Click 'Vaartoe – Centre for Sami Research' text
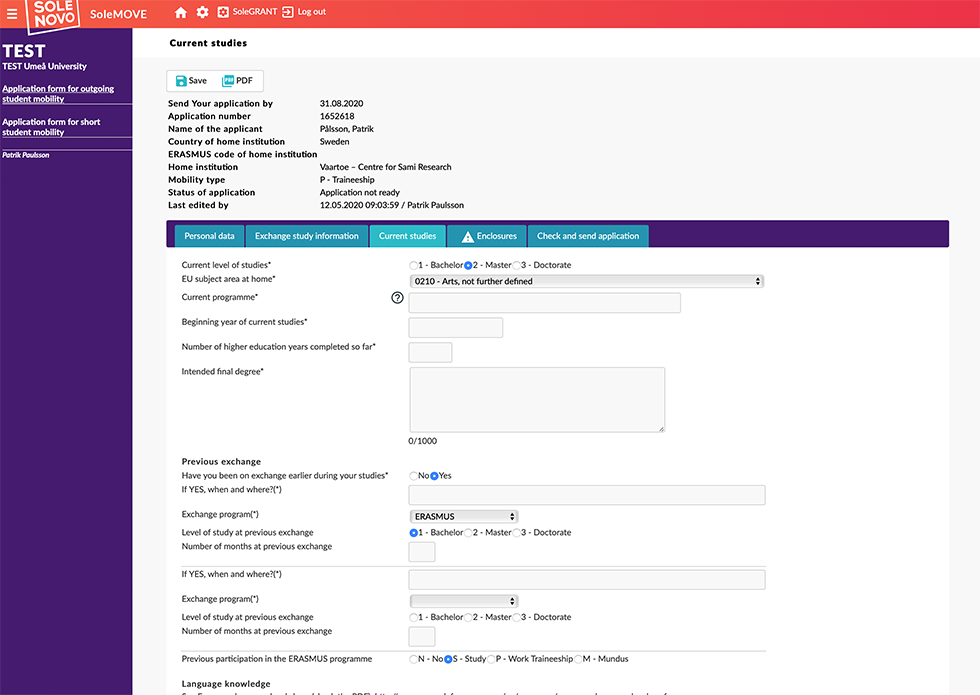980x695 pixels. click(386, 167)
